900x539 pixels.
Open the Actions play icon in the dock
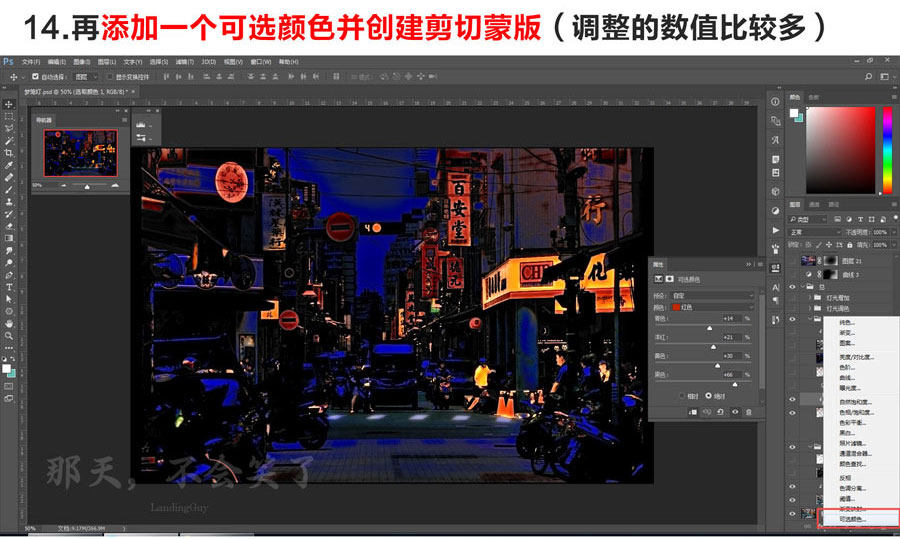pyautogui.click(x=775, y=230)
